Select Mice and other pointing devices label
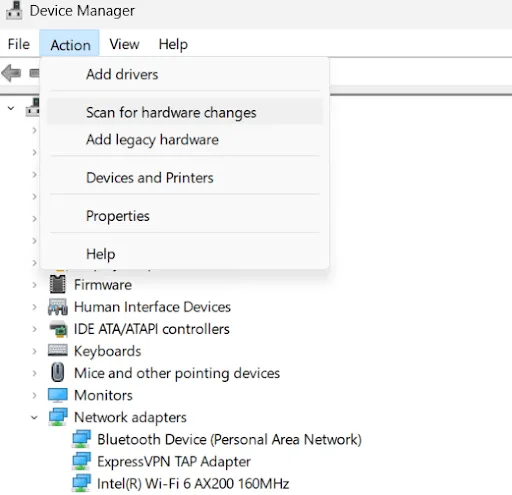 click(x=177, y=373)
